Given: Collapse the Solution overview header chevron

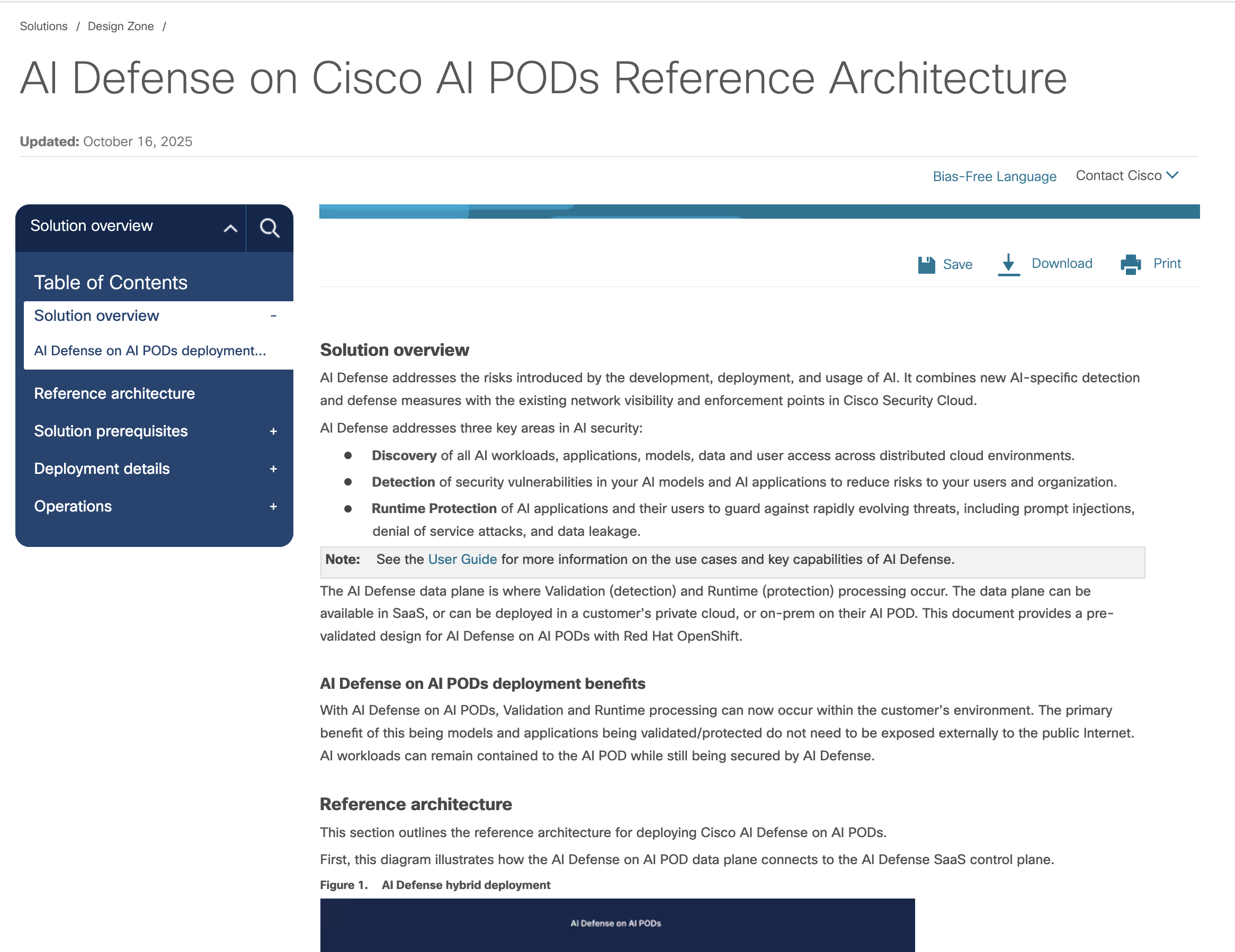Looking at the screenshot, I should [230, 228].
